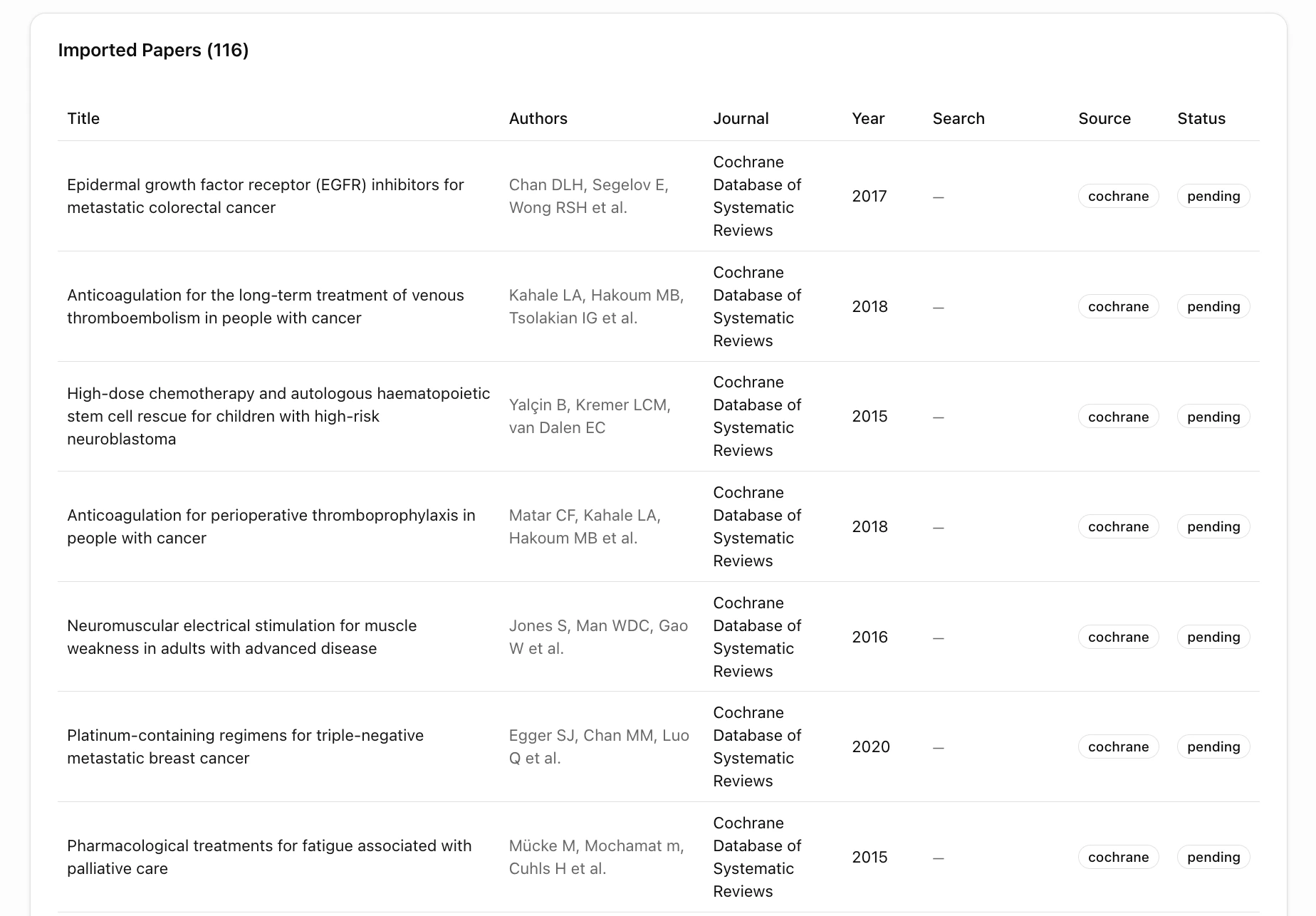
Task: Select the pending status of the platinum-containing regimens paper
Action: pyautogui.click(x=1213, y=746)
